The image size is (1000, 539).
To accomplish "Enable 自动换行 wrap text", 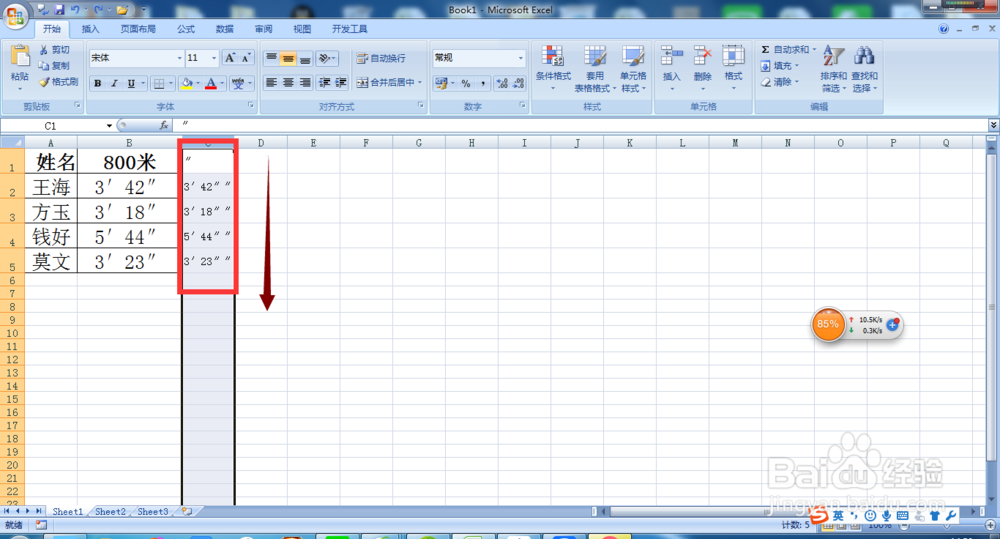I will point(381,58).
